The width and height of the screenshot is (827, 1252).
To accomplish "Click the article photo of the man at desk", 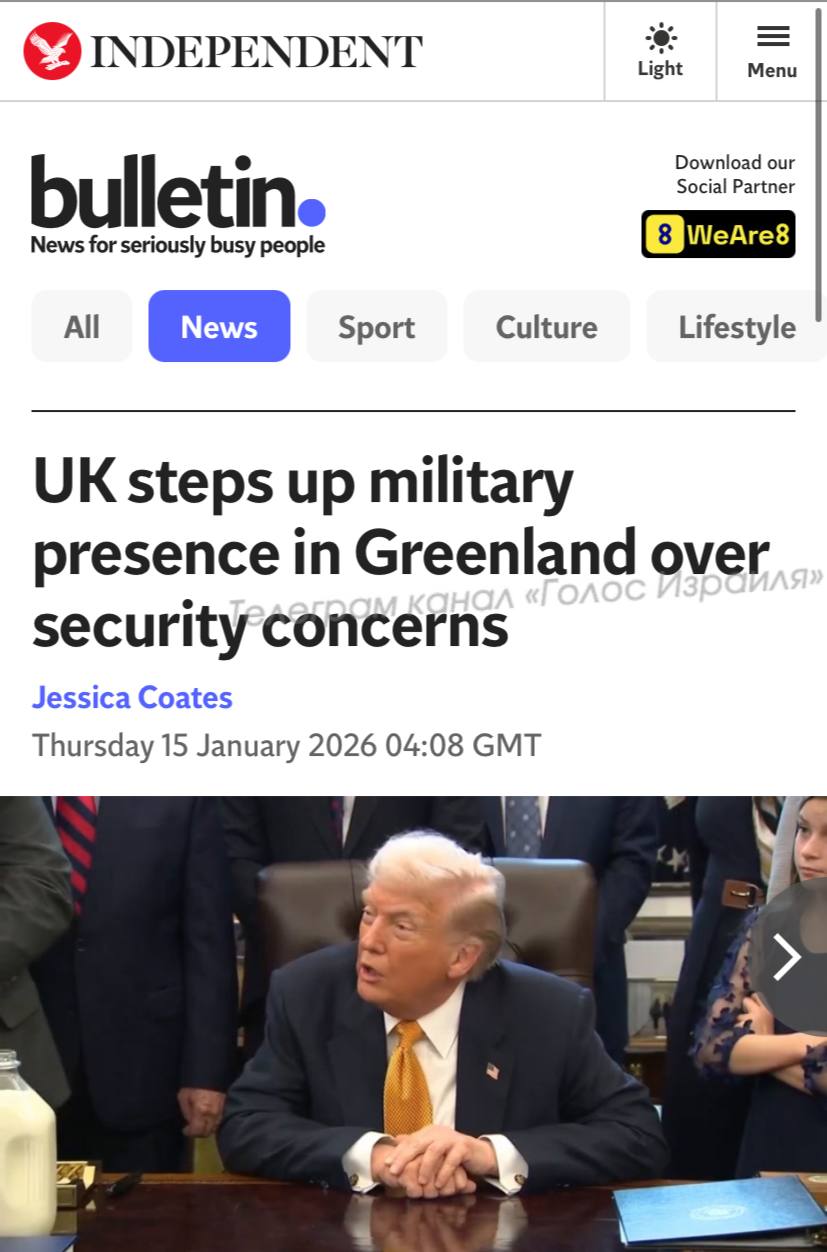I will [x=413, y=1024].
